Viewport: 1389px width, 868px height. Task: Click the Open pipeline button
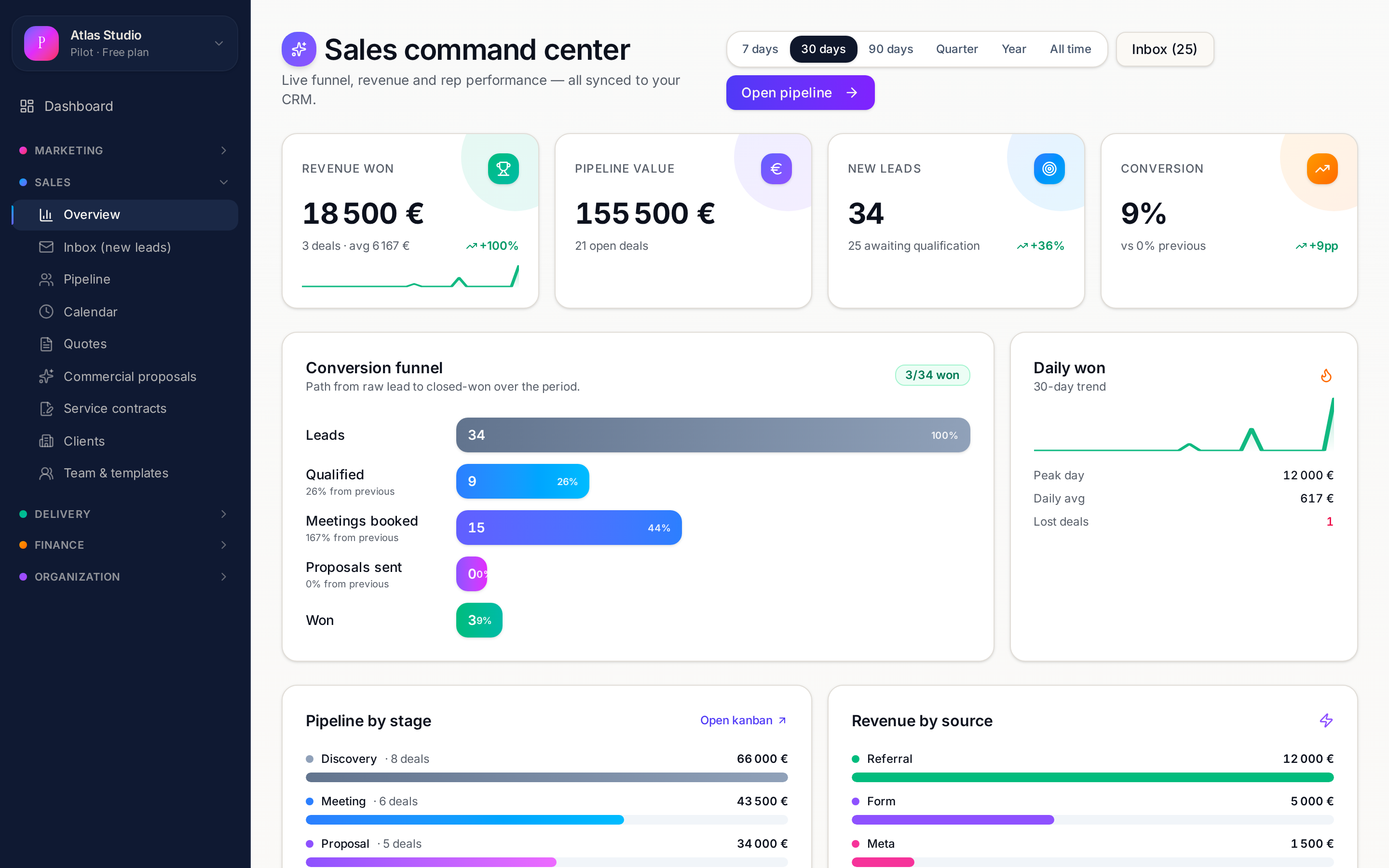click(800, 93)
